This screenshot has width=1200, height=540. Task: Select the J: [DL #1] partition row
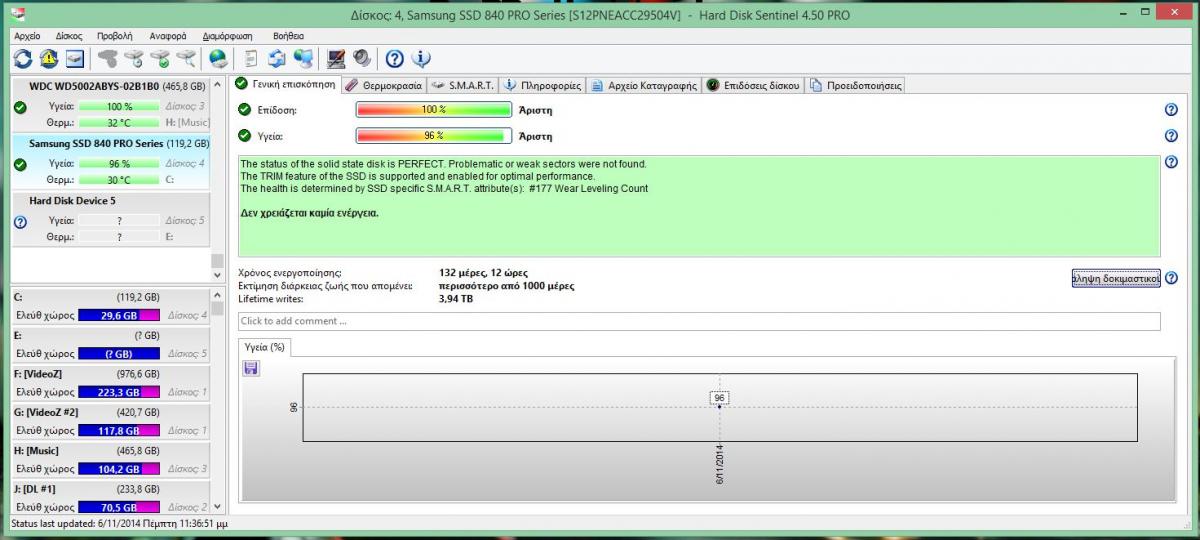click(x=110, y=497)
